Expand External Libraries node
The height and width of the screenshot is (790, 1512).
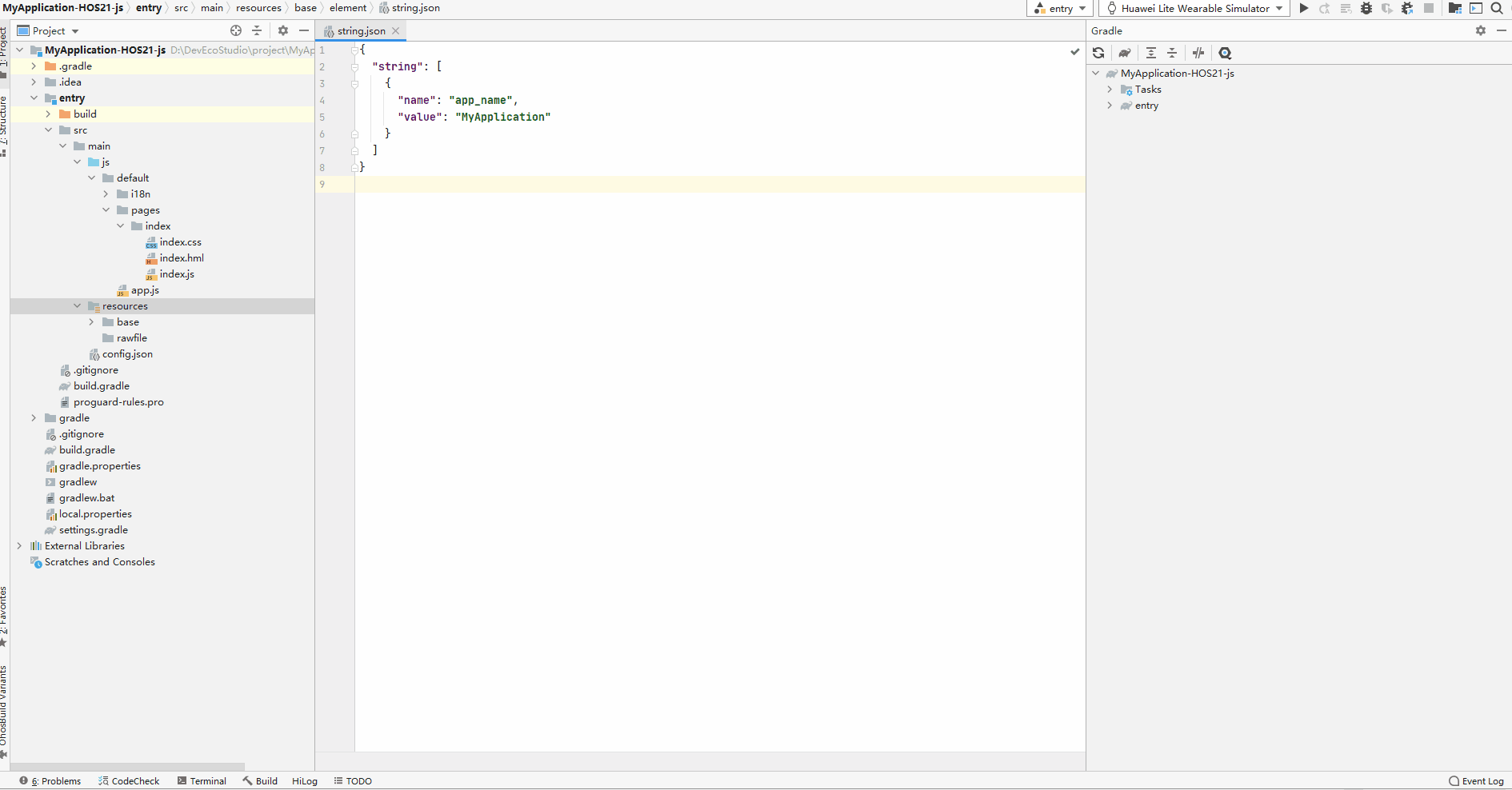19,545
